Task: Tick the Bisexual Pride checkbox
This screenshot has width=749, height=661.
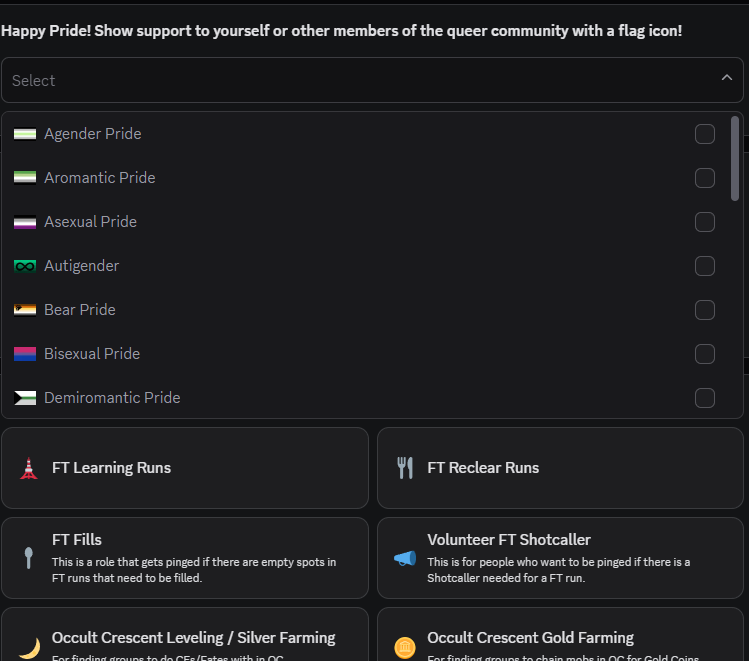Action: point(705,354)
